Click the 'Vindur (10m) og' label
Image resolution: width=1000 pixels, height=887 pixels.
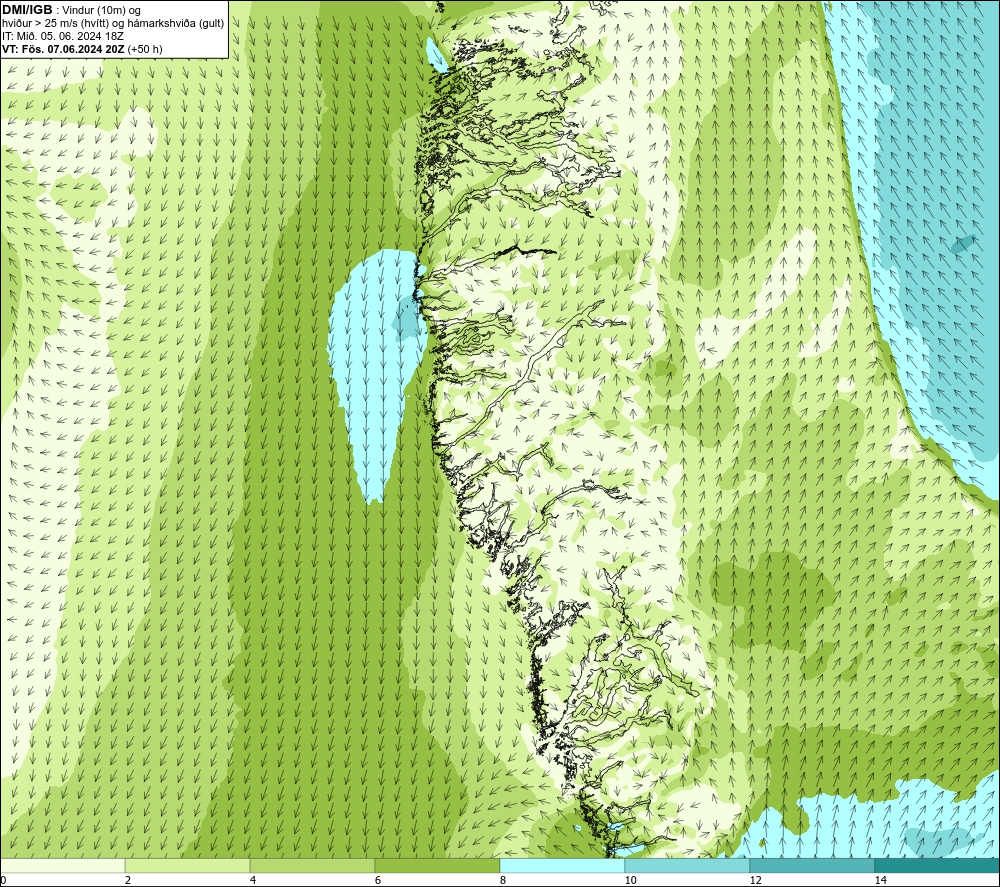click(101, 11)
